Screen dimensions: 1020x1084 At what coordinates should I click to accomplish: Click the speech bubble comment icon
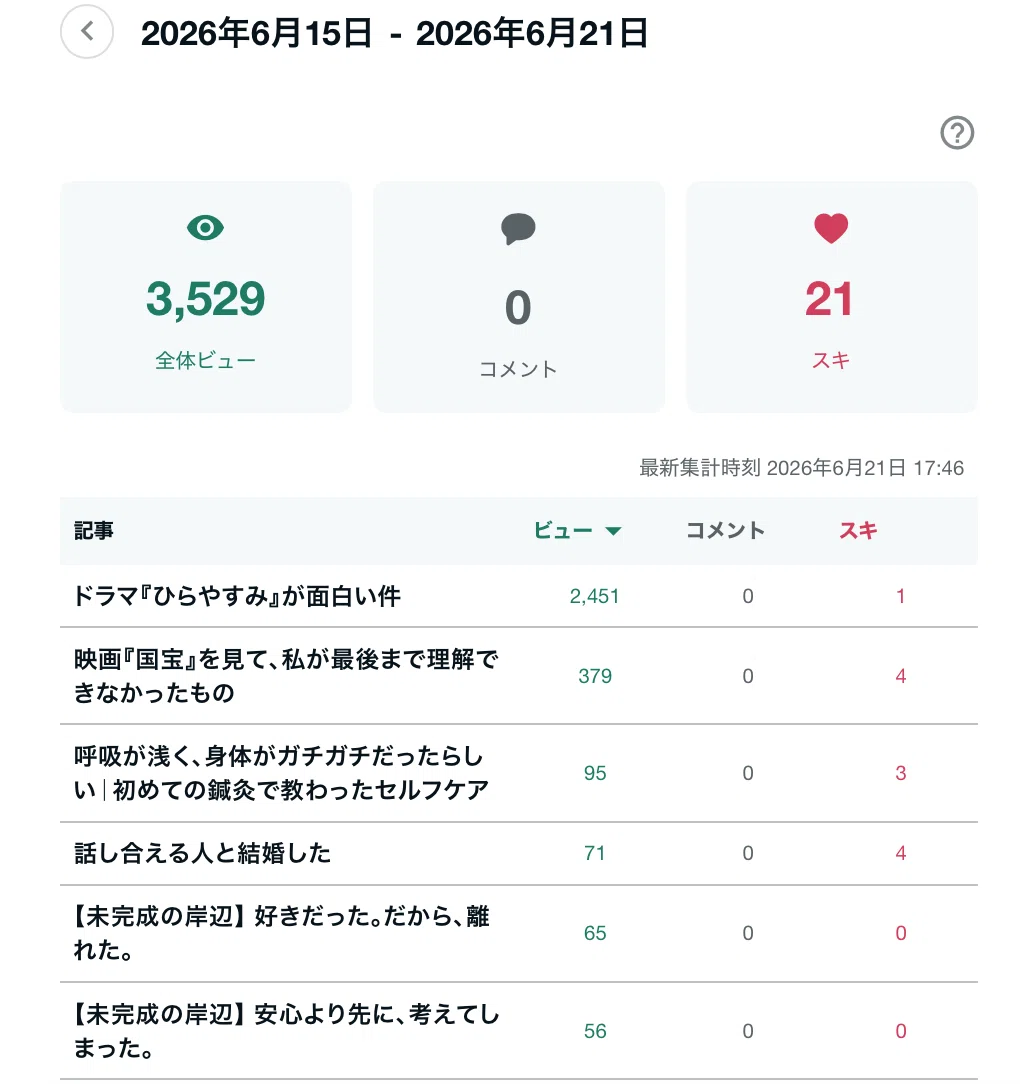[519, 229]
